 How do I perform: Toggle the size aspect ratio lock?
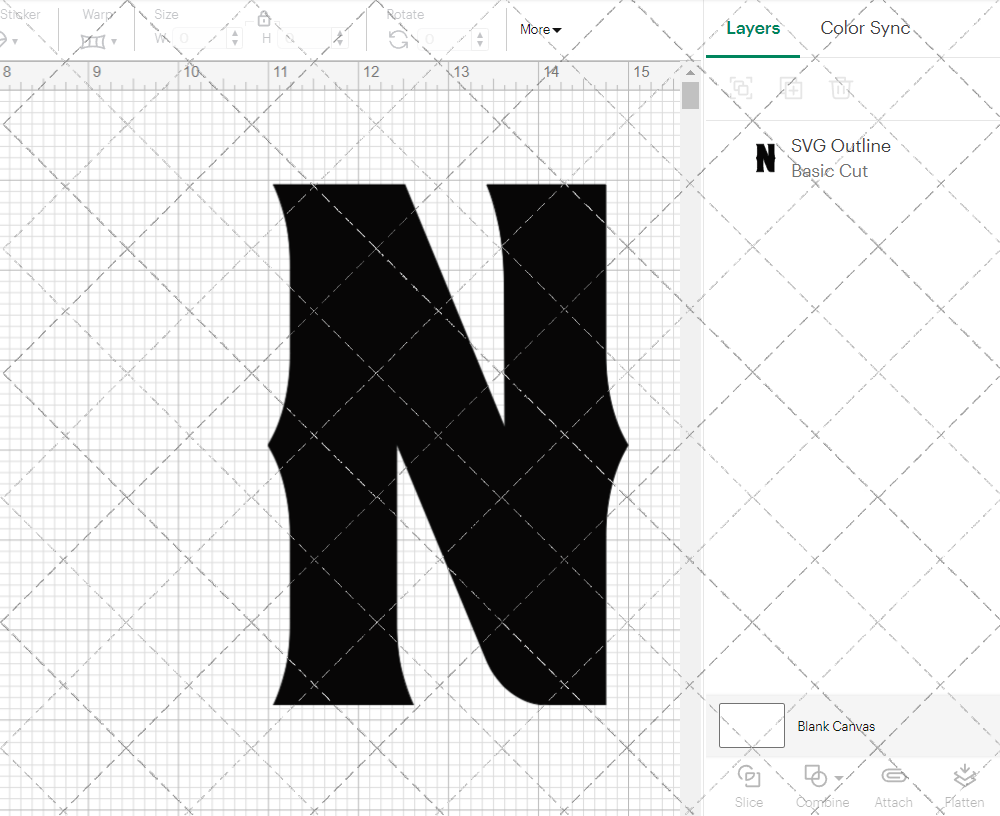[x=263, y=18]
